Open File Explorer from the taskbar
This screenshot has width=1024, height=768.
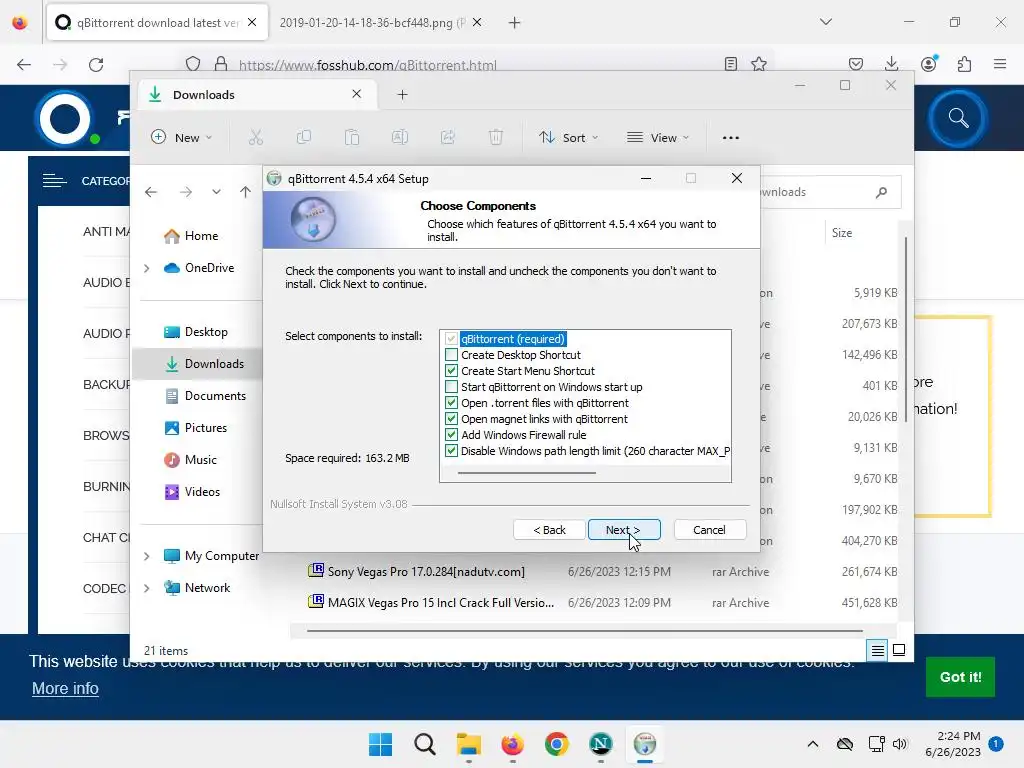[x=469, y=744]
